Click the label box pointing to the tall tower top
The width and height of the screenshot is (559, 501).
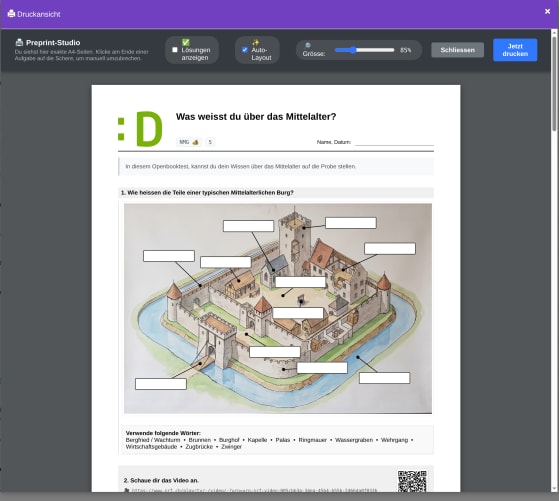click(350, 223)
